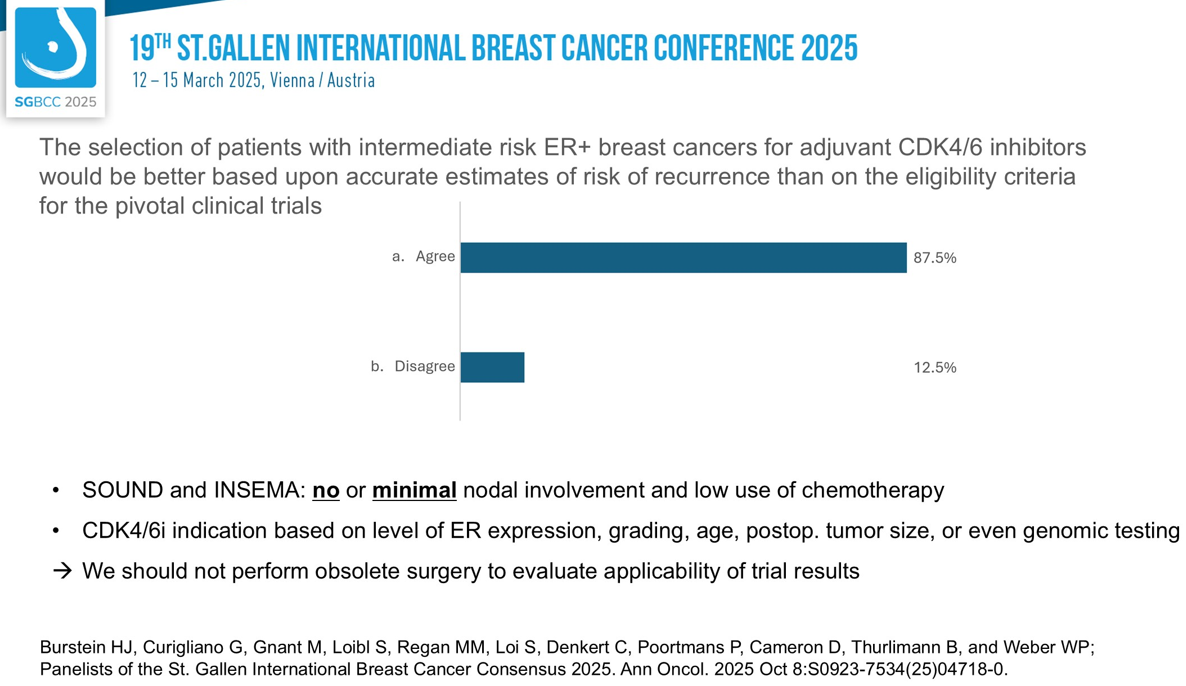1186x686 pixels.
Task: Click the conference title heading text
Action: [x=493, y=47]
